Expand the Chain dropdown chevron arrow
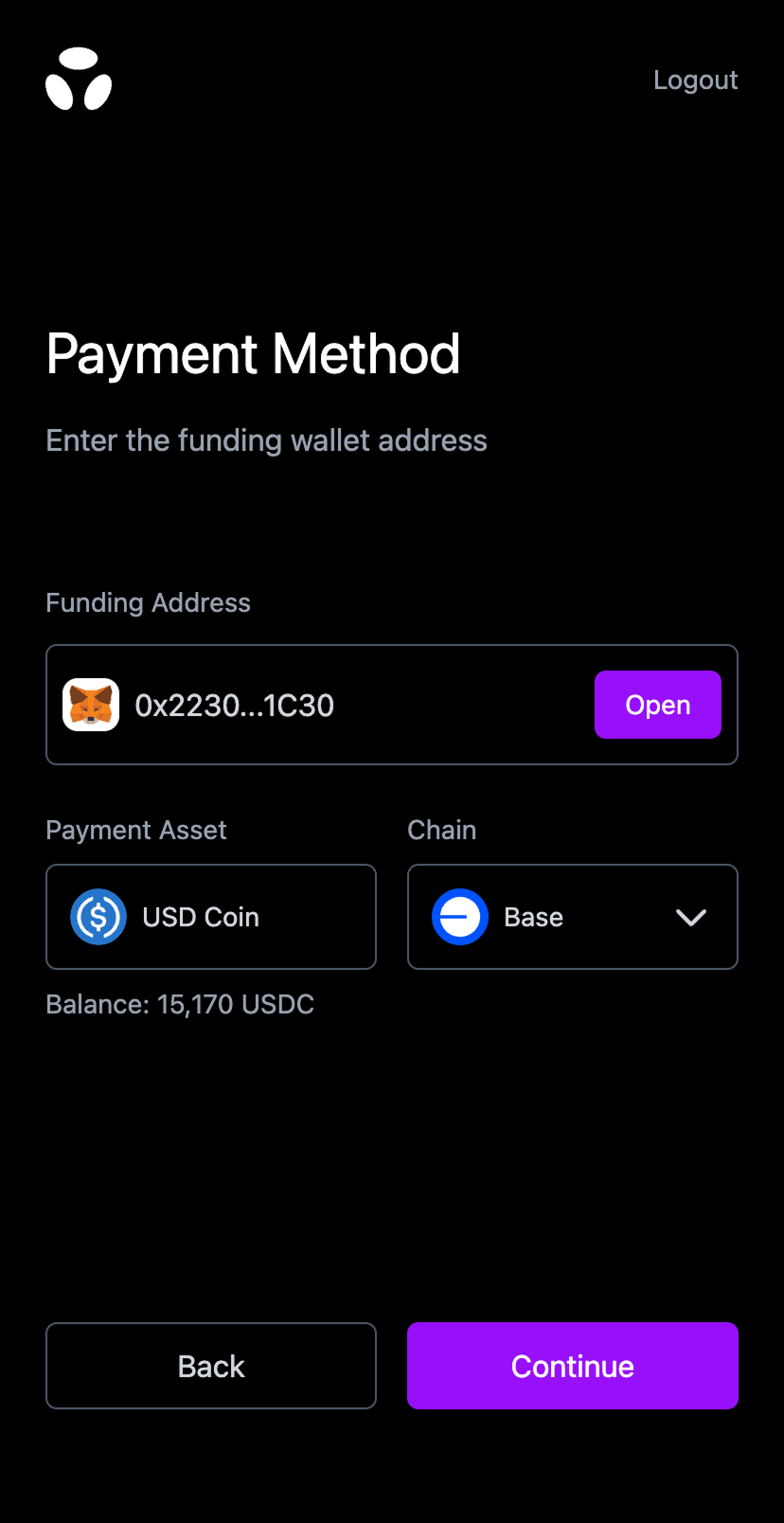This screenshot has width=784, height=1523. click(x=691, y=917)
